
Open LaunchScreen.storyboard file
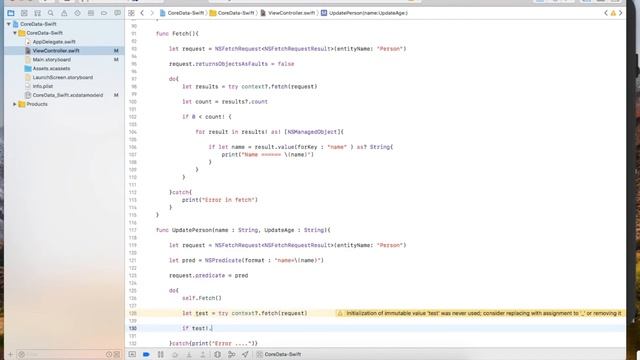(x=62, y=78)
